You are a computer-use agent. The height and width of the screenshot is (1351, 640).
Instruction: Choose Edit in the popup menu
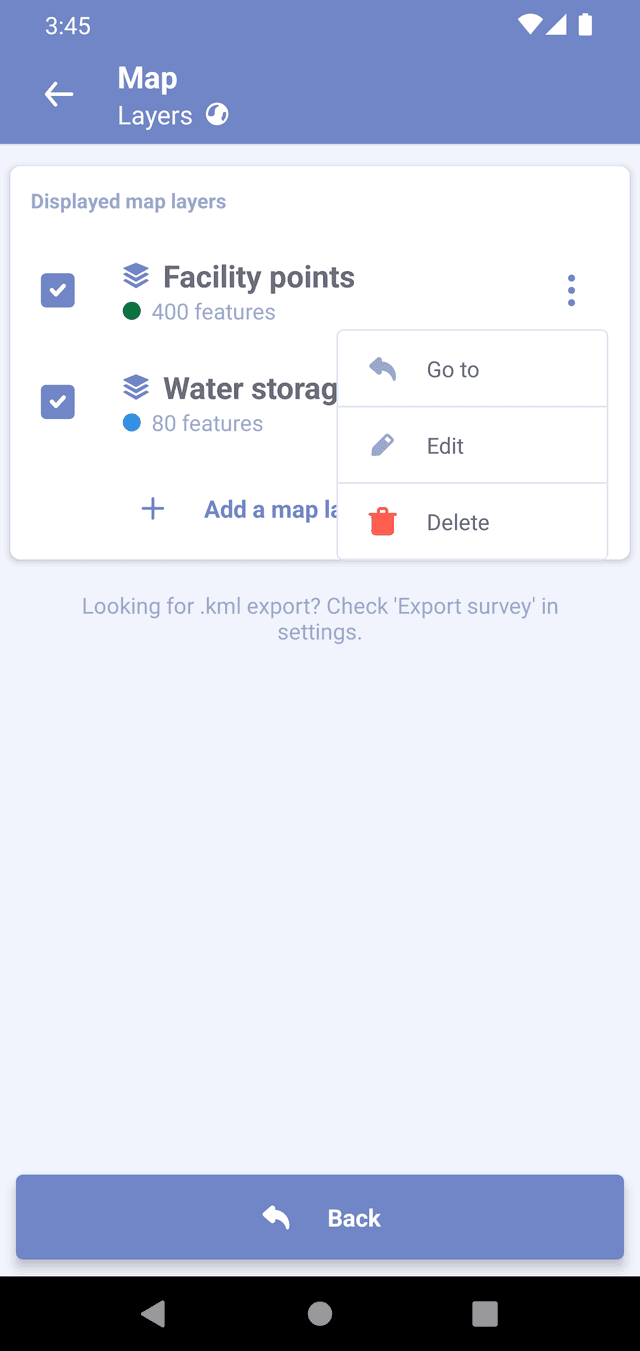point(445,446)
